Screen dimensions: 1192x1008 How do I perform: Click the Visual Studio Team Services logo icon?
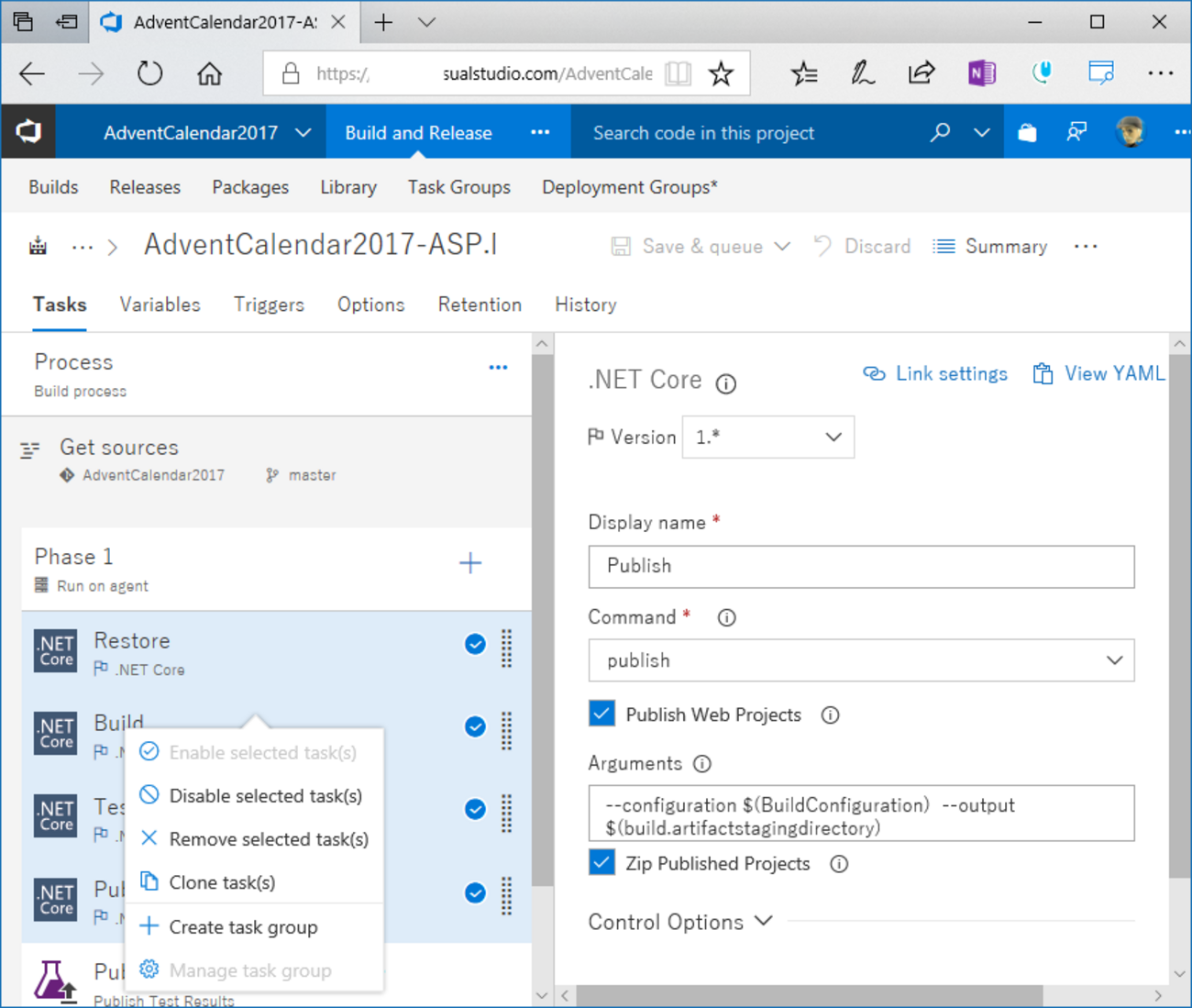click(x=28, y=132)
